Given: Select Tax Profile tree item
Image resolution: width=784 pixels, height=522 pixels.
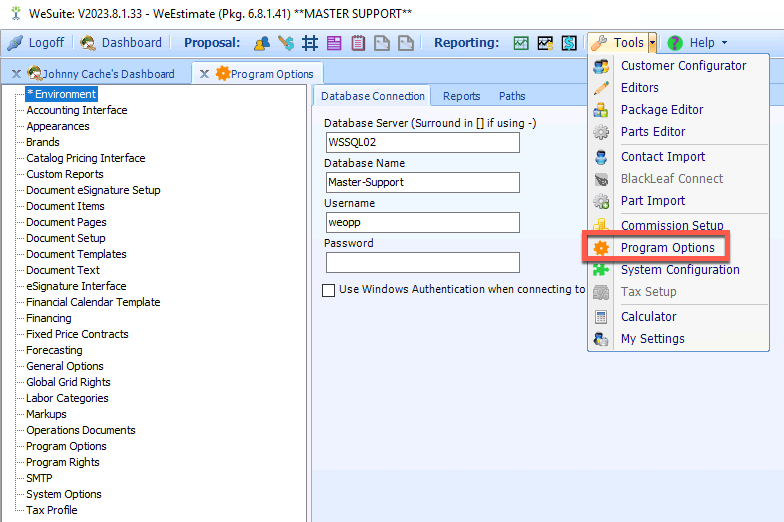Looking at the screenshot, I should tap(52, 510).
